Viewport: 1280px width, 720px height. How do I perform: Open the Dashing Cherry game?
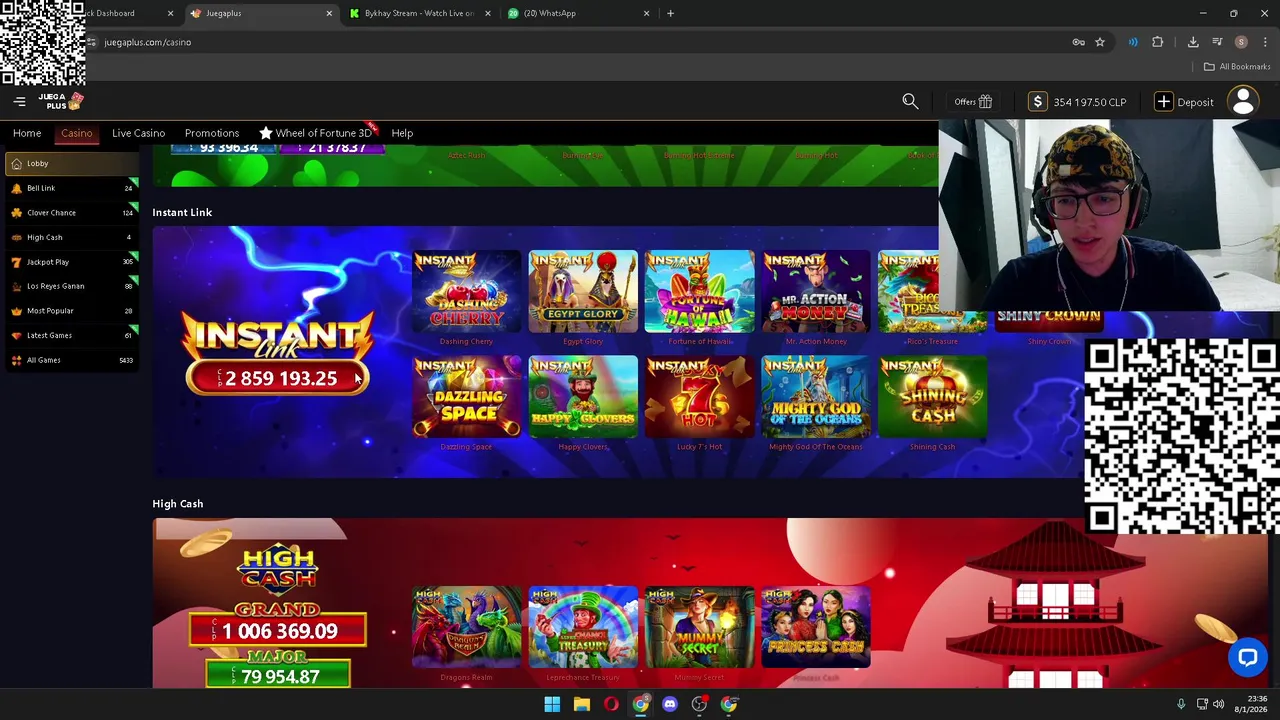click(467, 291)
